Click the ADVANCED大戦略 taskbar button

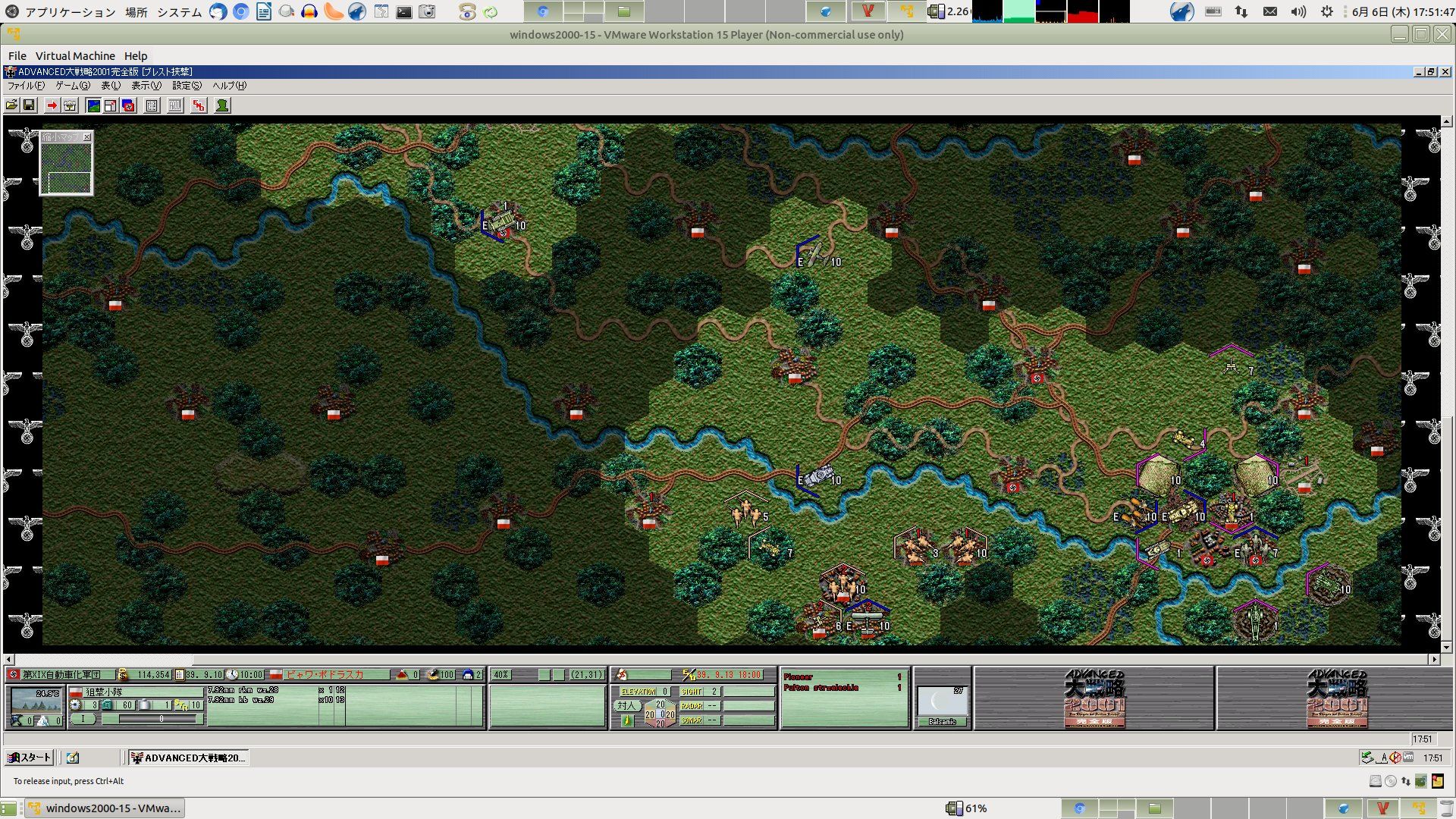coord(188,758)
